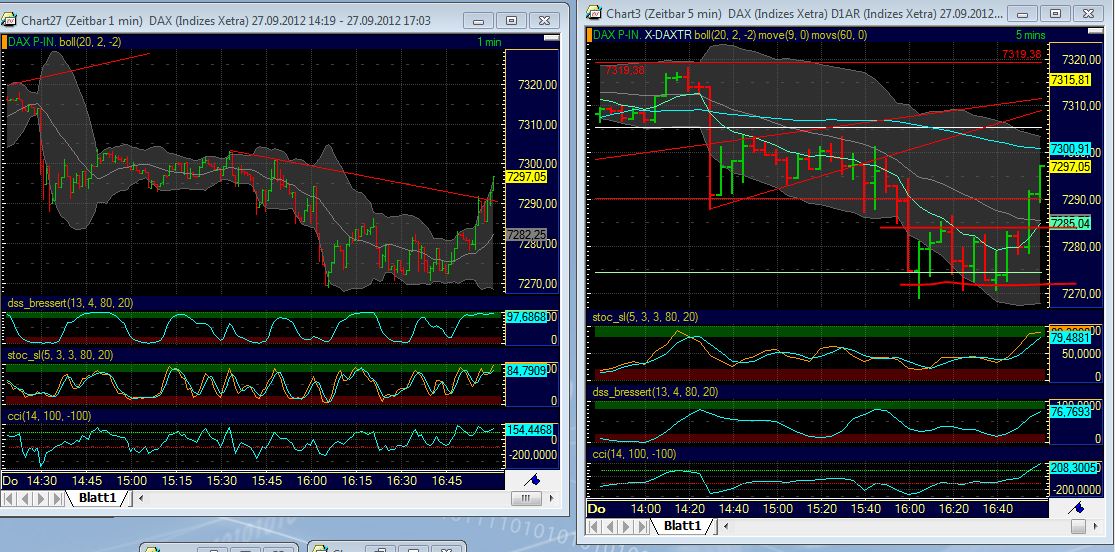Click Chart27 scrollbar right arrow

[553, 499]
